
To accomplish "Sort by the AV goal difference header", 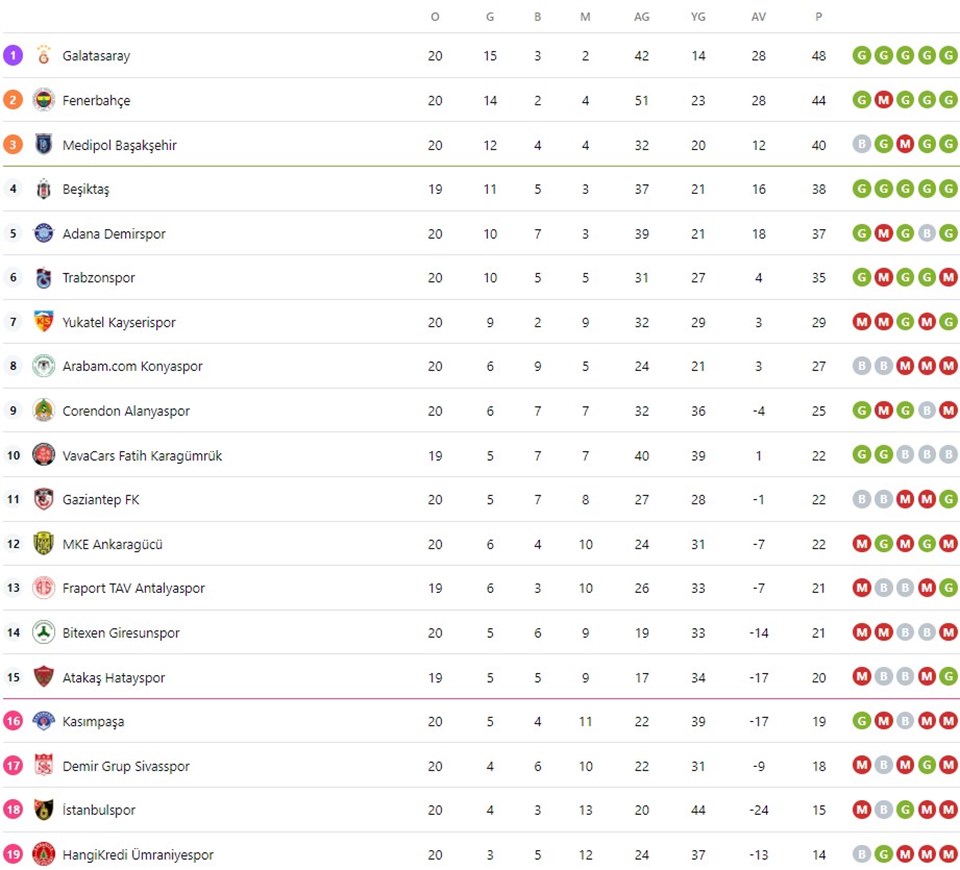I will point(759,17).
